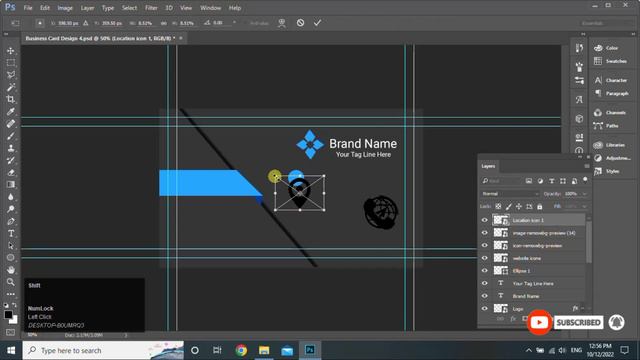Open the Opacity value dropdown arrow

584,194
